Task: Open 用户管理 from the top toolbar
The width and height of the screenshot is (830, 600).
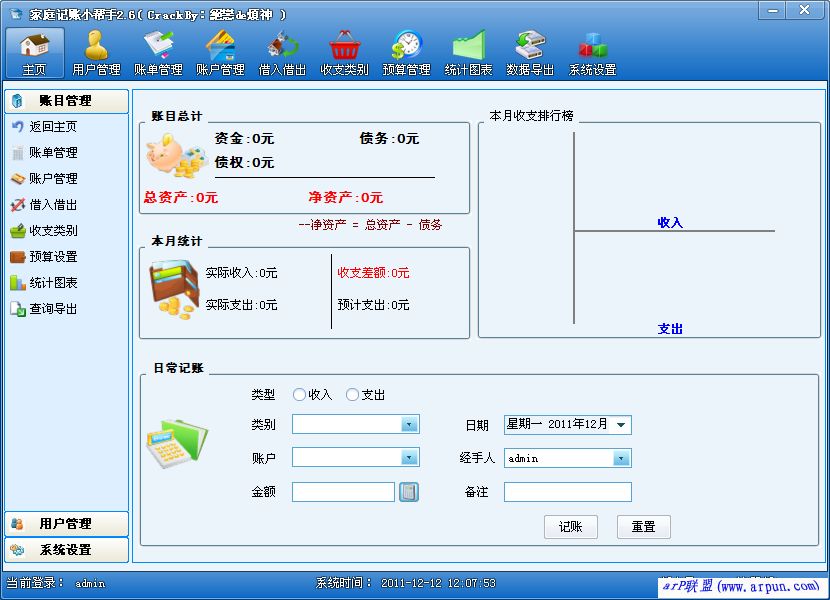Action: click(x=96, y=52)
